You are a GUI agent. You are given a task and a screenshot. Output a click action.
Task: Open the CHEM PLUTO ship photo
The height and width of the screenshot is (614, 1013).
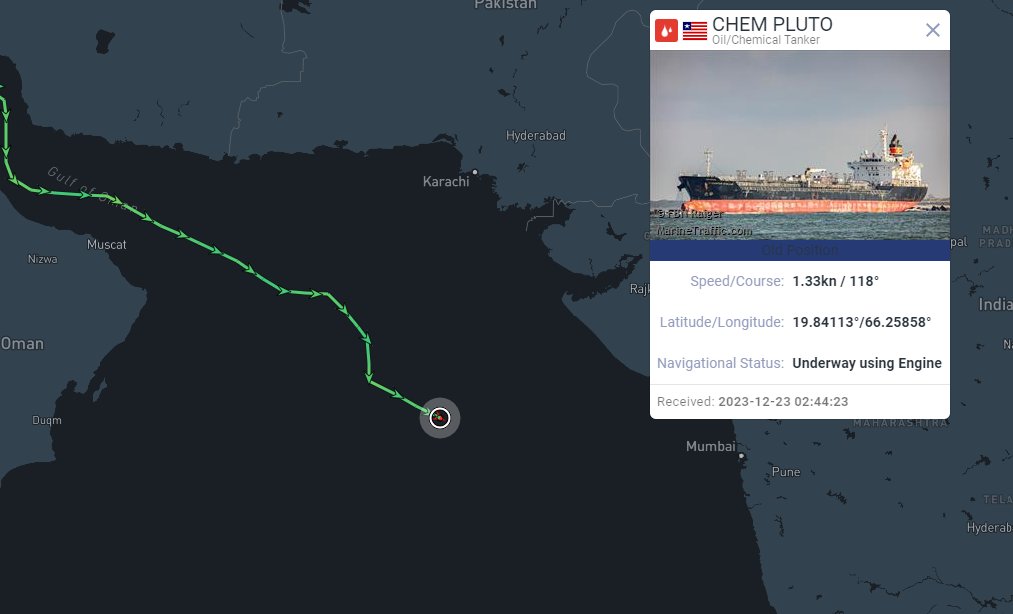(799, 145)
